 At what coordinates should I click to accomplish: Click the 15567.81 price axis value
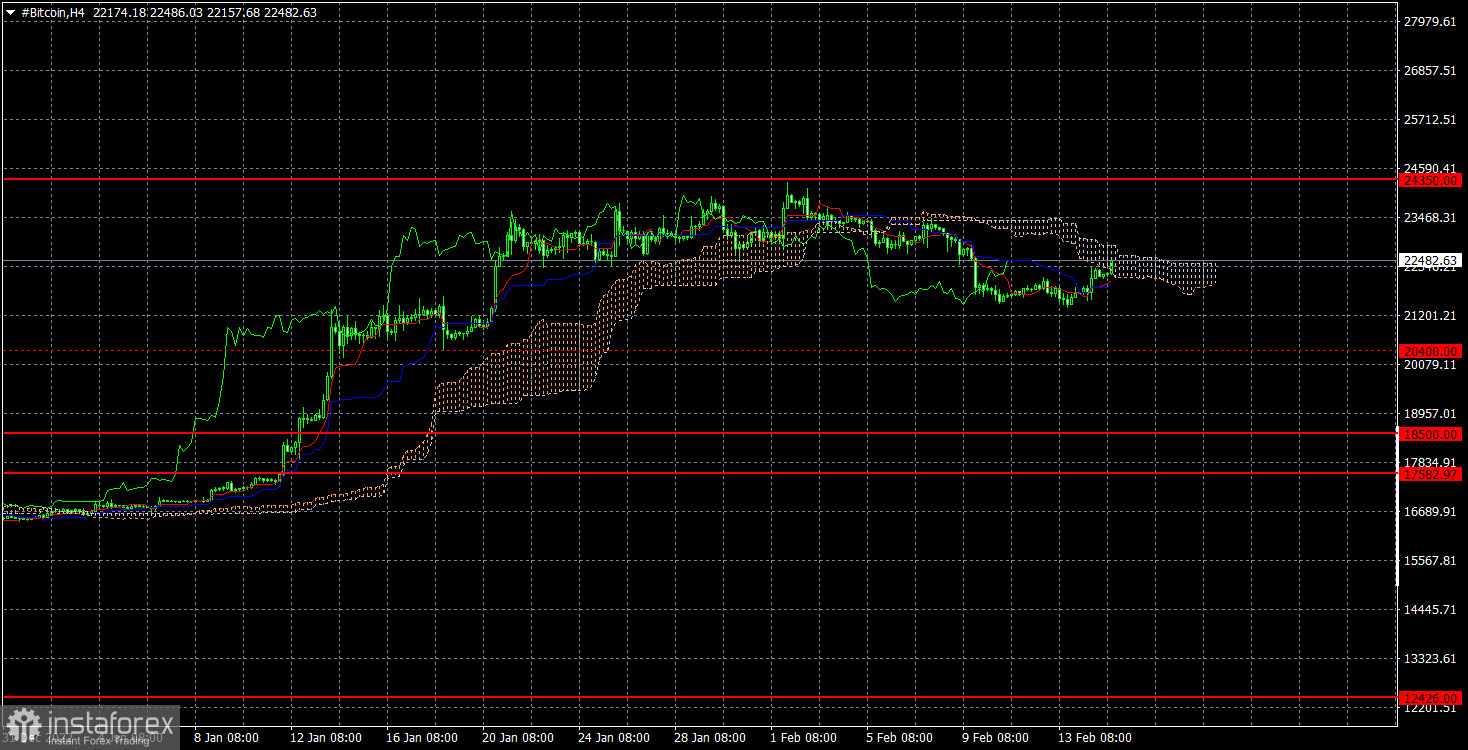coord(1432,560)
